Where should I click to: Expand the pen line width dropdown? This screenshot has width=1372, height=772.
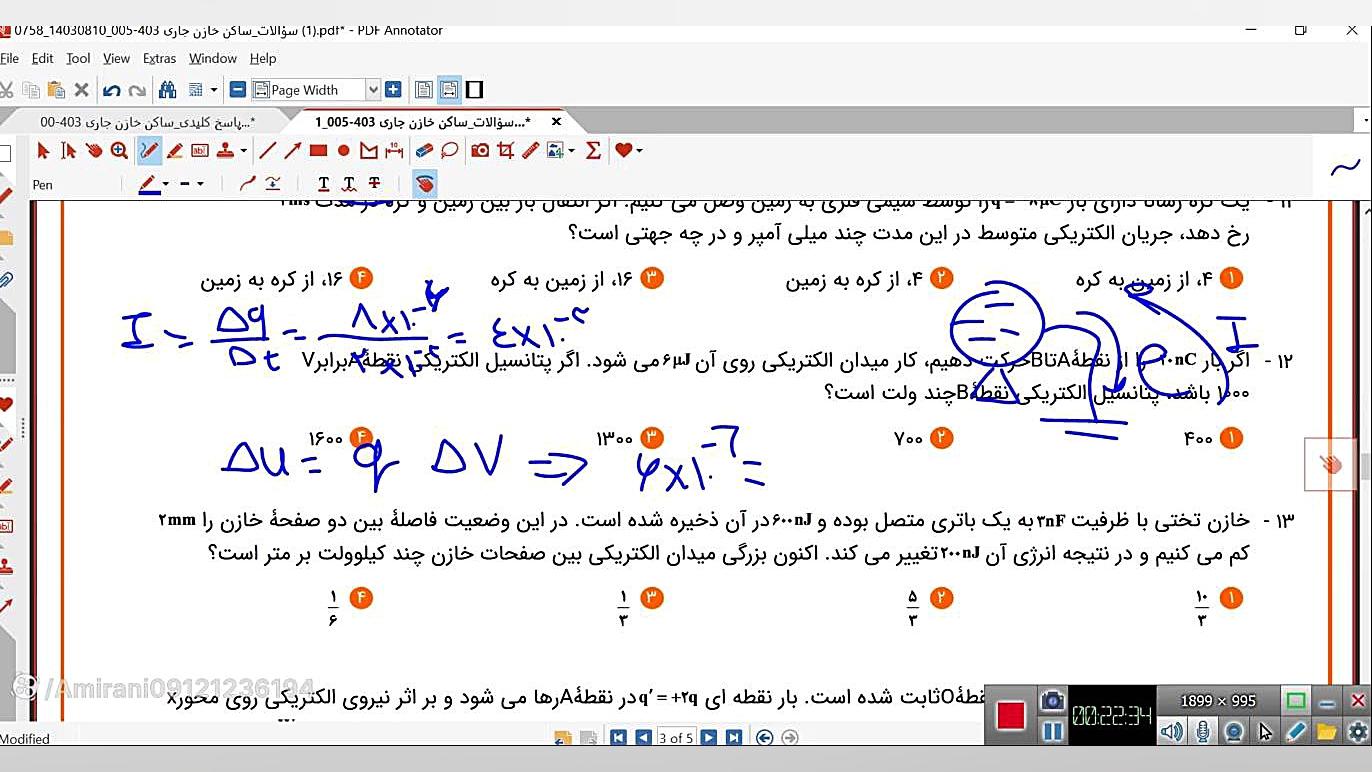click(x=200, y=184)
